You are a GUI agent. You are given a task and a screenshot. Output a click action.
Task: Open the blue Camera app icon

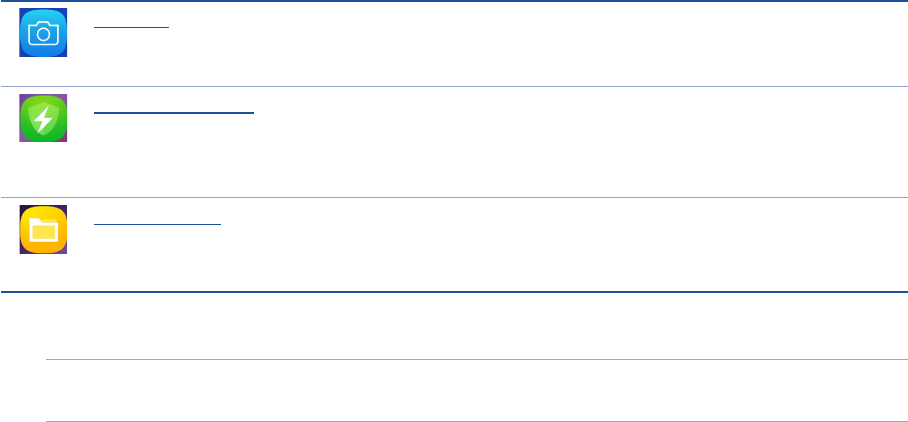click(x=43, y=34)
